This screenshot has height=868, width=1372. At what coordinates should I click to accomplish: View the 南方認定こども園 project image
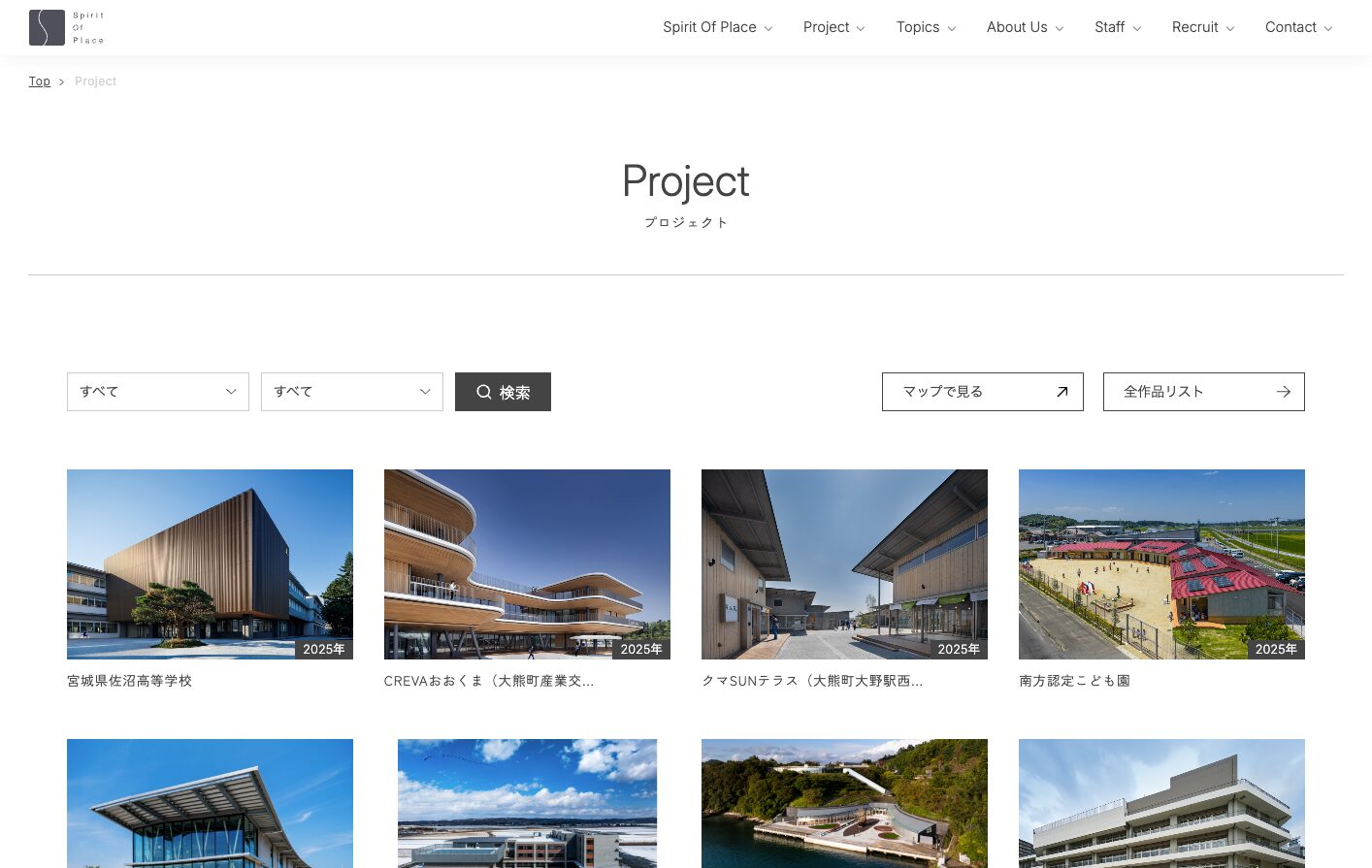[1161, 563]
